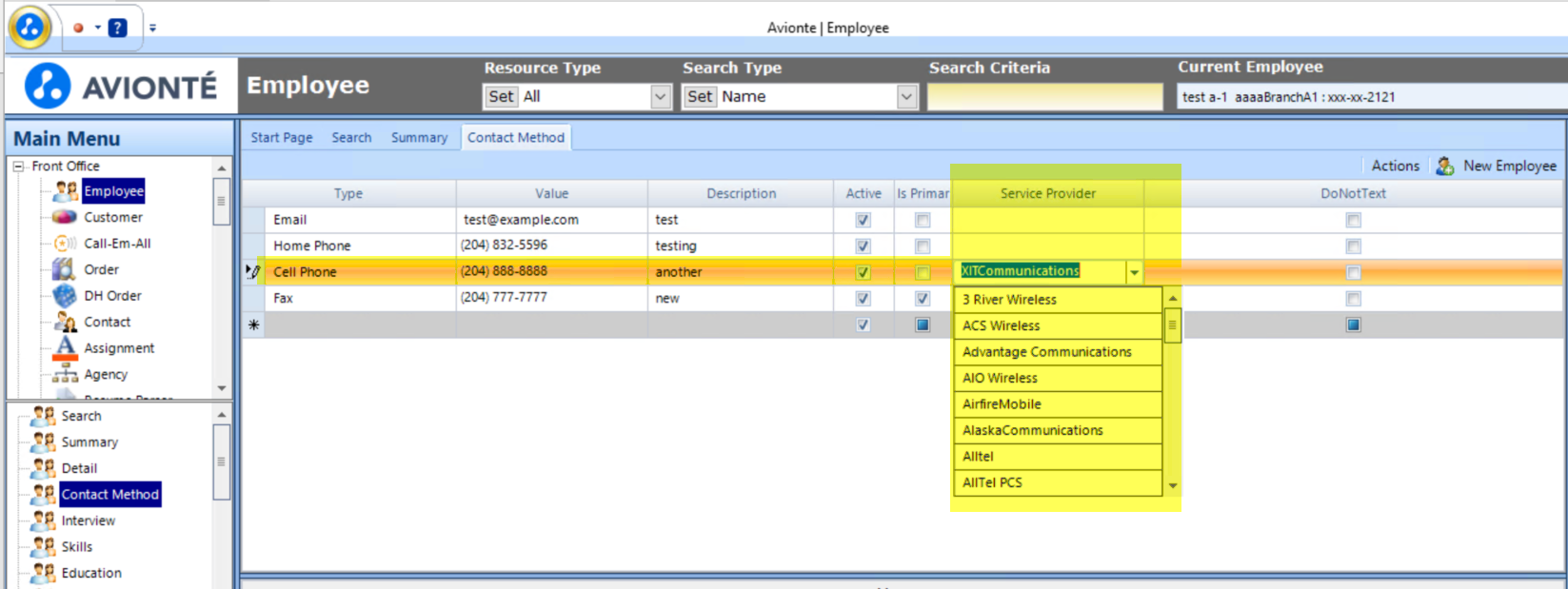Click provider list scrollbar down arrow
This screenshot has height=589, width=1568.
pyautogui.click(x=1173, y=485)
